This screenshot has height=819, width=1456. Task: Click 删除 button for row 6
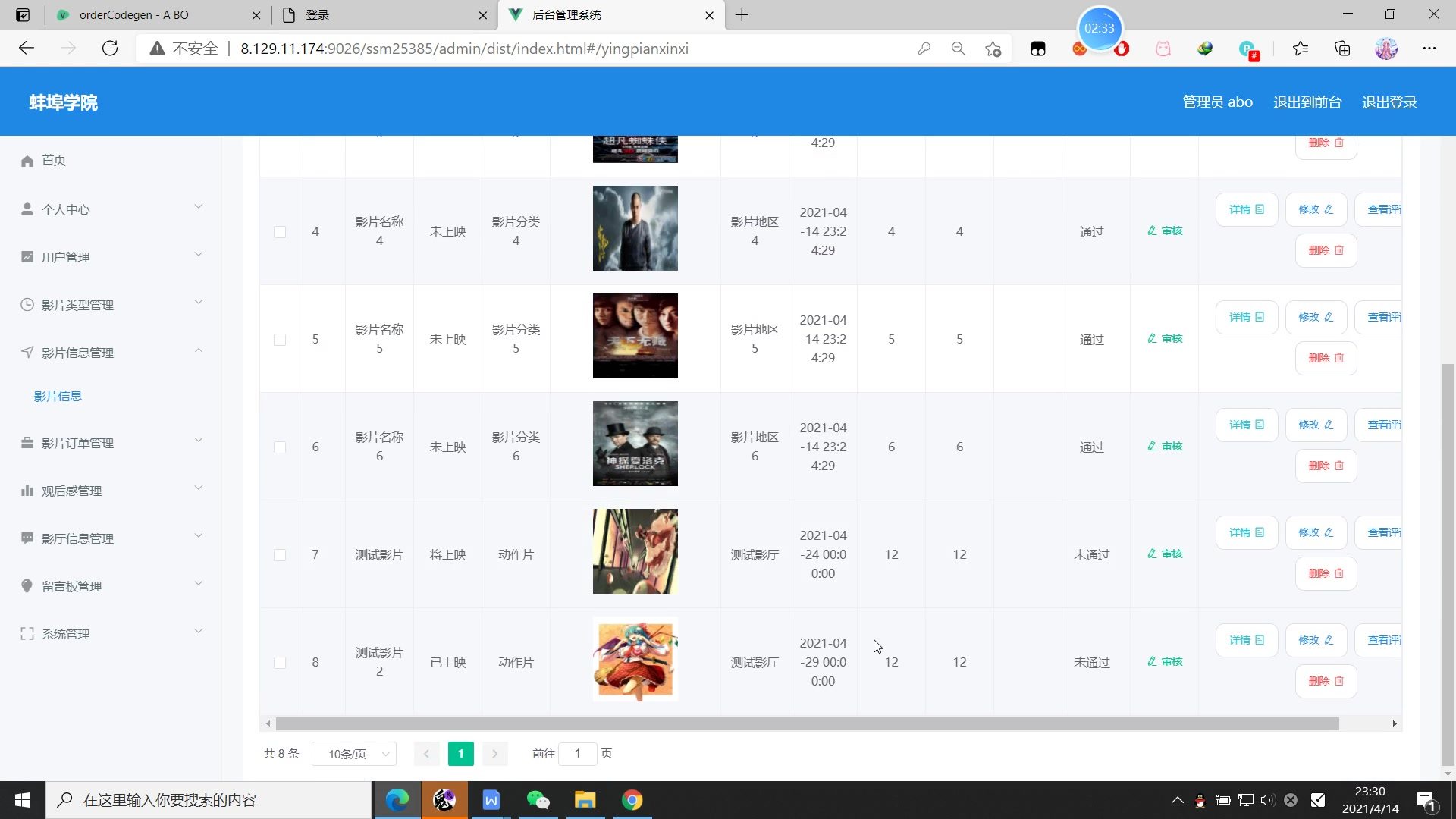pyautogui.click(x=1325, y=466)
